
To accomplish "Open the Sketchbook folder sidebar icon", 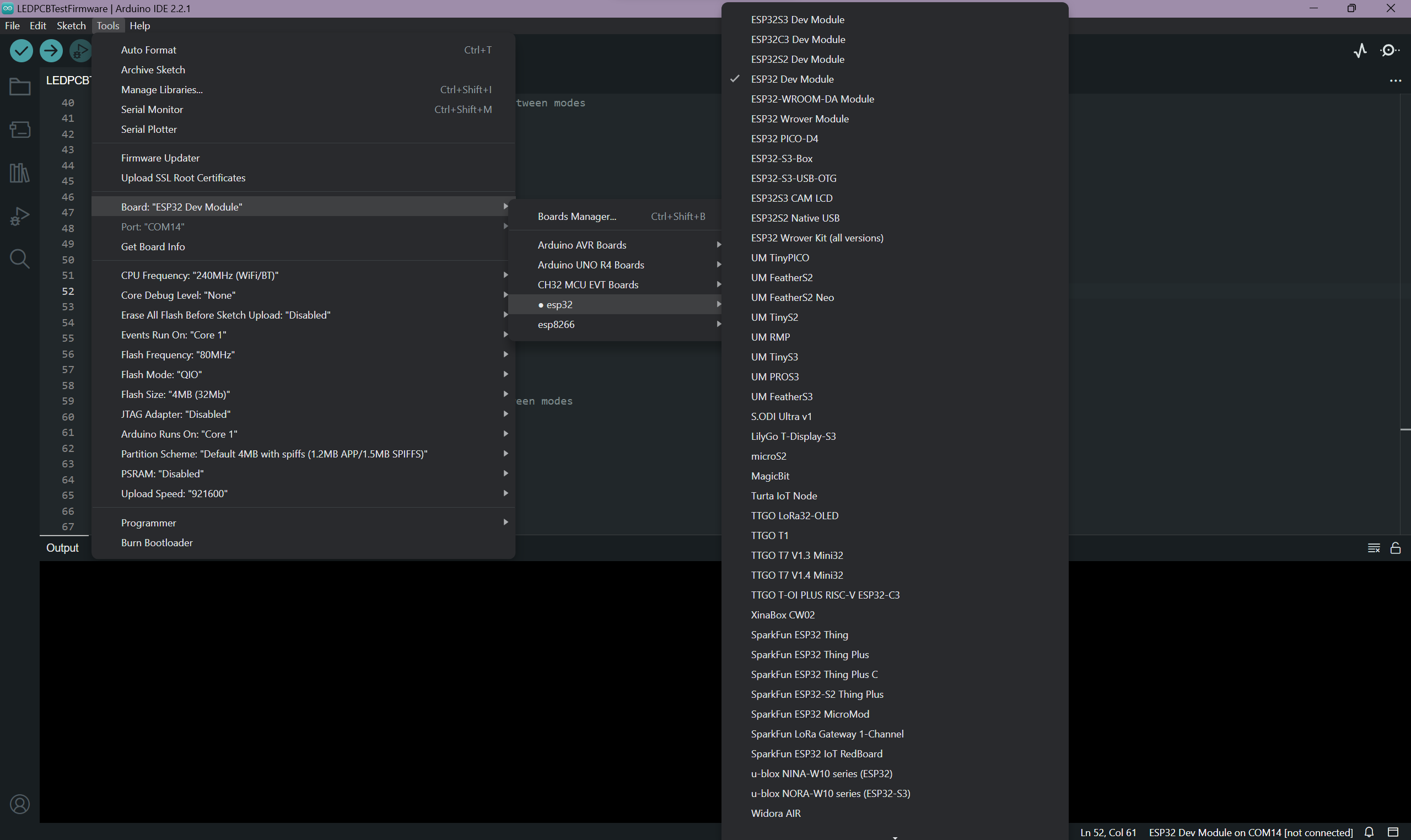I will 20,87.
